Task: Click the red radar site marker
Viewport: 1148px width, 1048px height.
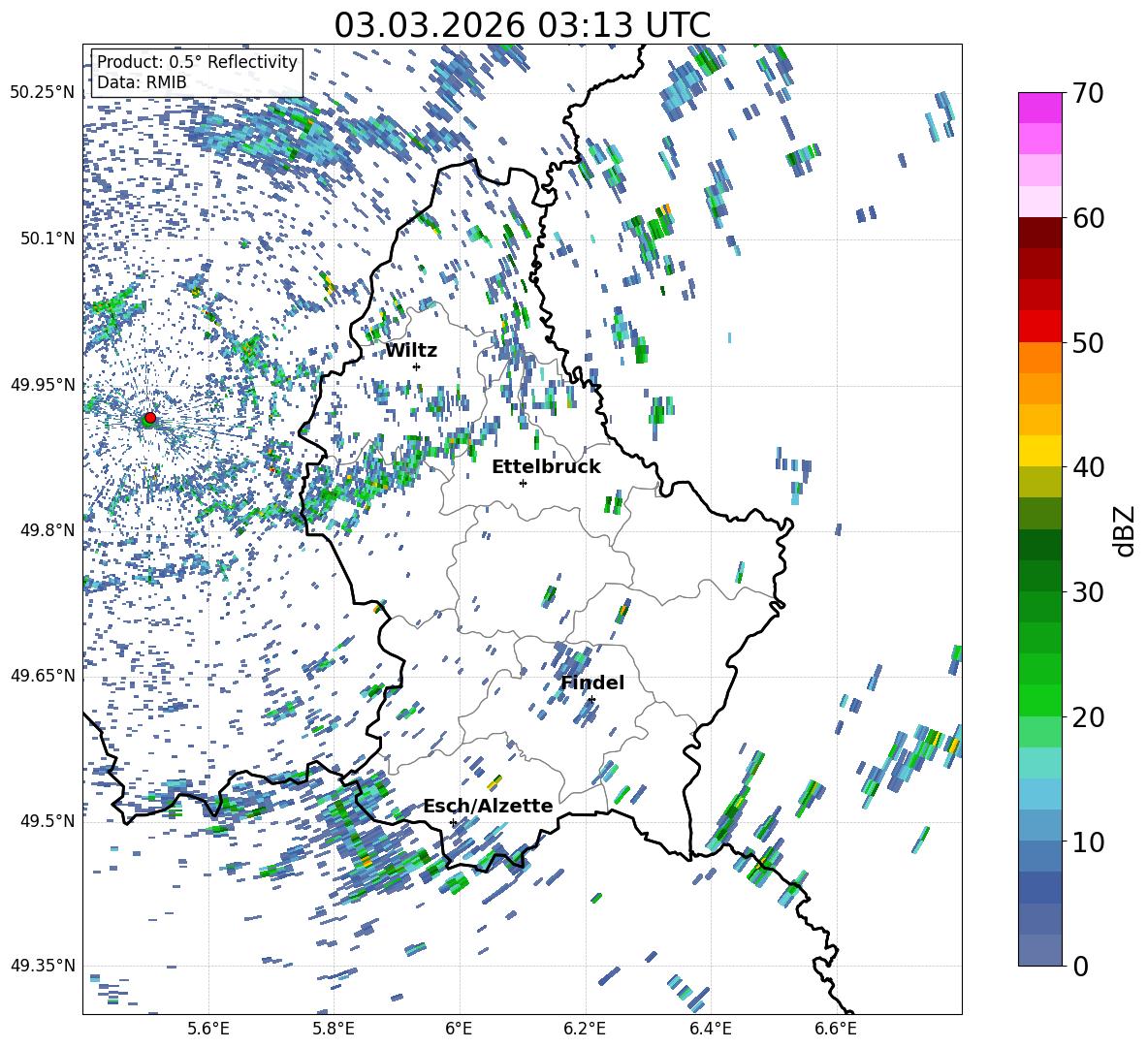Action: [150, 418]
